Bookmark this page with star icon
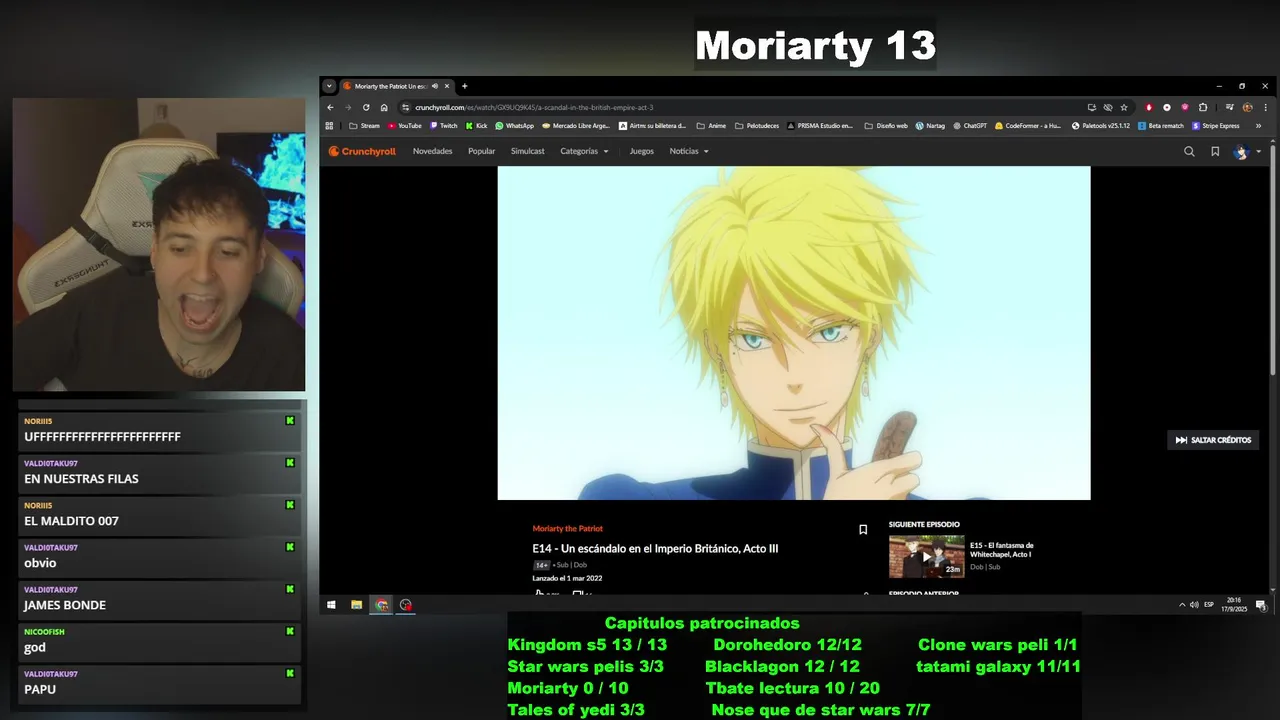The width and height of the screenshot is (1280, 720). [x=1124, y=107]
